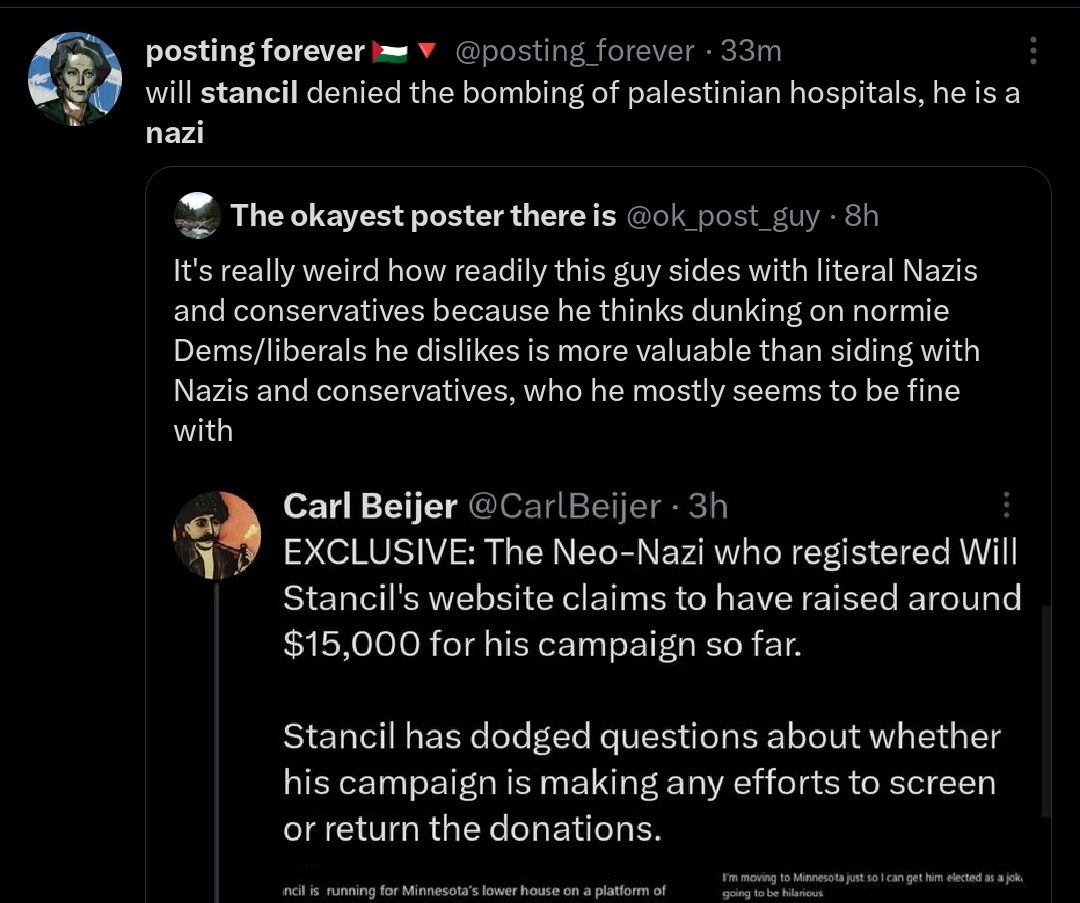Open the "moving to Minnesota" image snippet

coord(872,884)
